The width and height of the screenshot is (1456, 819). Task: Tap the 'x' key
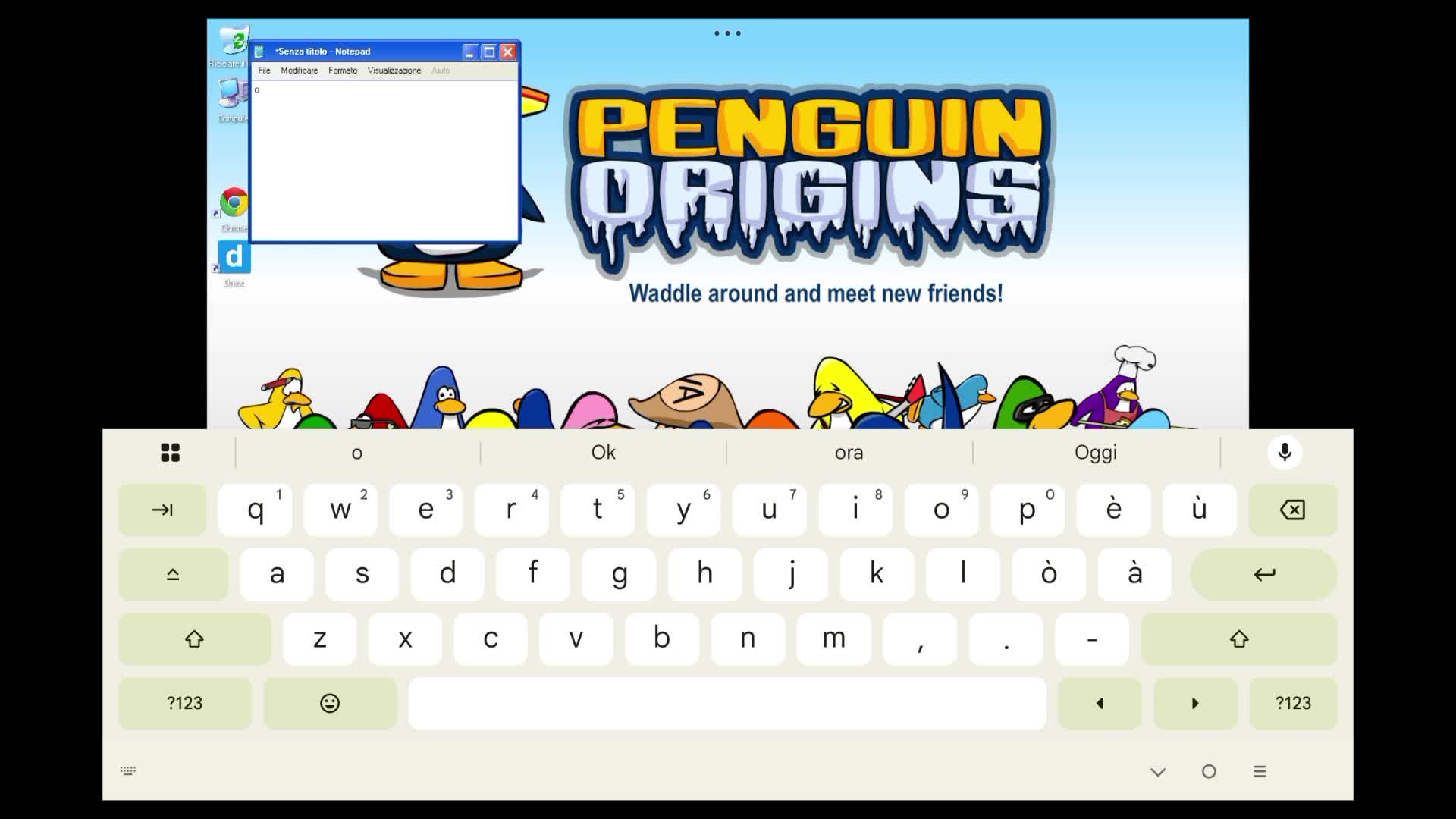coord(406,639)
